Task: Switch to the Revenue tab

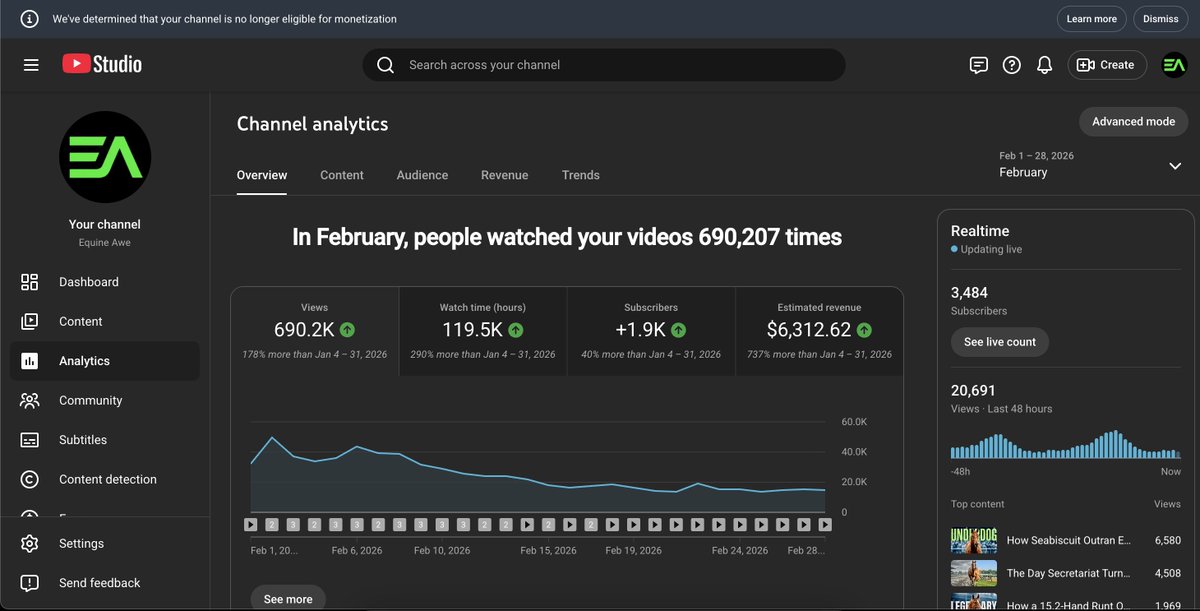Action: 504,175
